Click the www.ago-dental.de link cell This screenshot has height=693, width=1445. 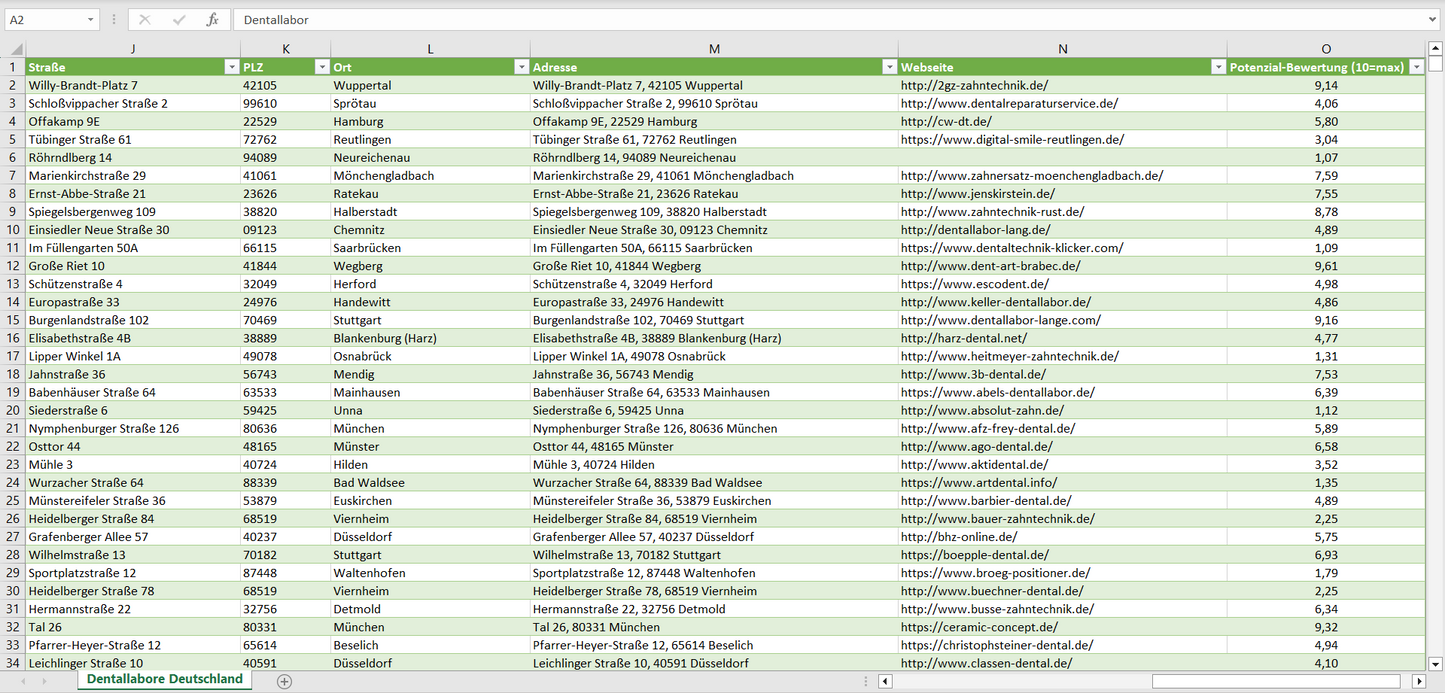(x=976, y=447)
